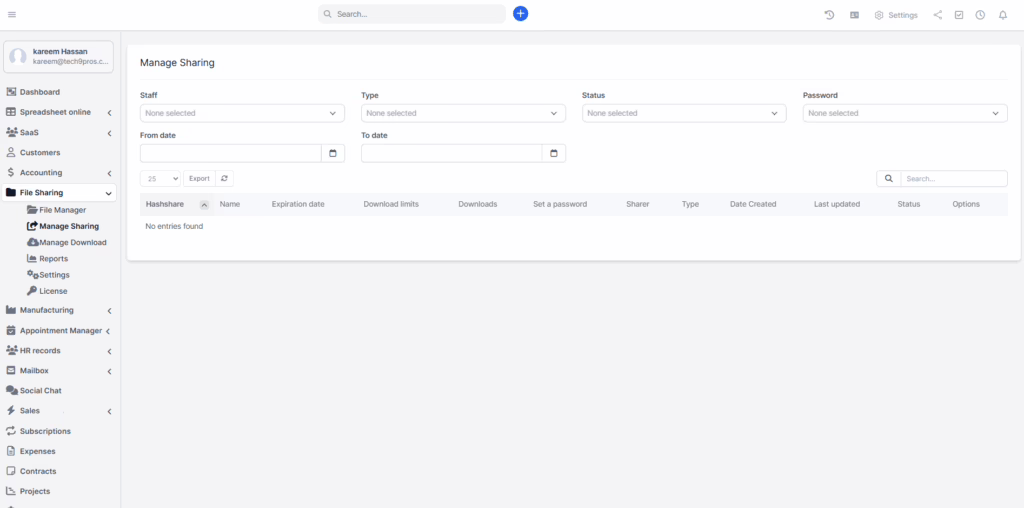Click the blue plus quick-create button
1024x508 pixels.
(x=520, y=14)
